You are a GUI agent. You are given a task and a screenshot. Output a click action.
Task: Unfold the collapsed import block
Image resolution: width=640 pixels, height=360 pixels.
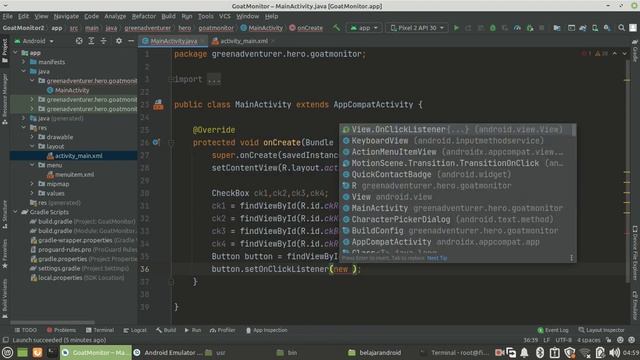pos(171,79)
